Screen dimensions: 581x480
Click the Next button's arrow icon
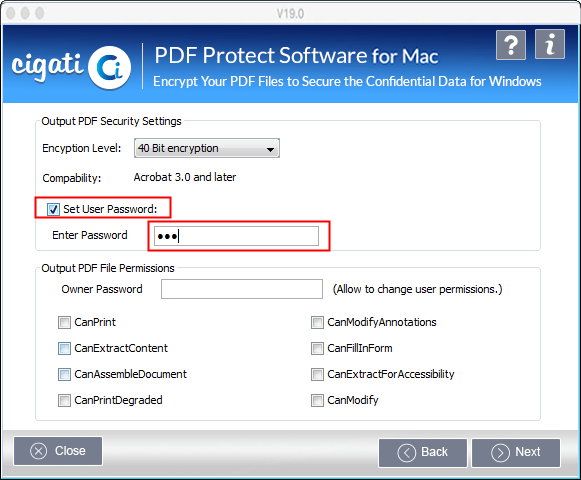[x=500, y=452]
